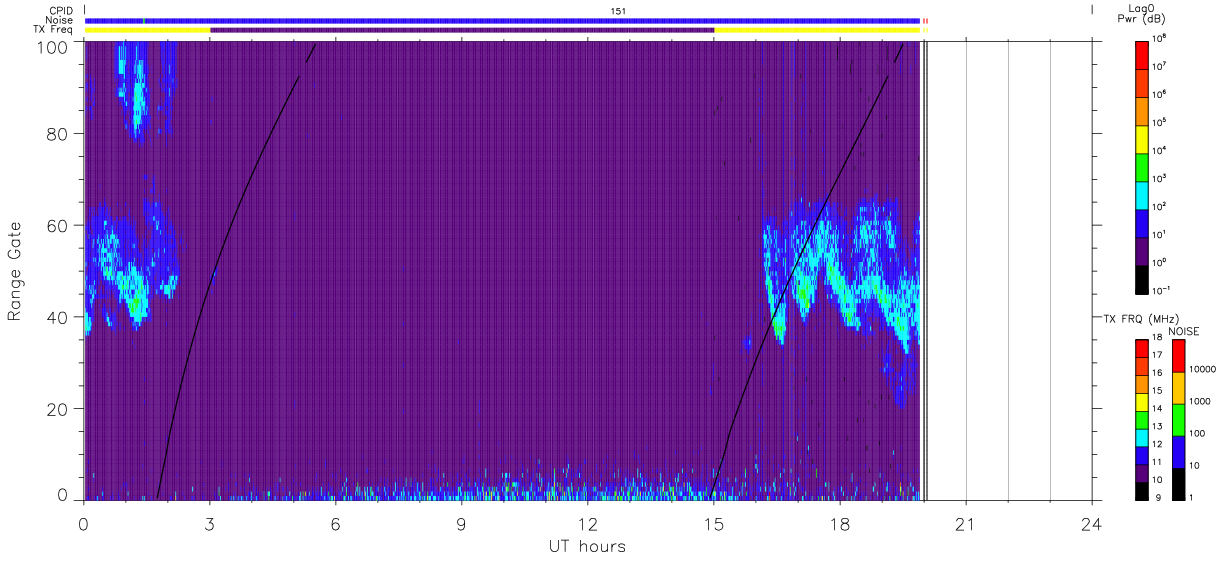Pick the yellow segment of TX FRQ colorbar

[1142, 401]
